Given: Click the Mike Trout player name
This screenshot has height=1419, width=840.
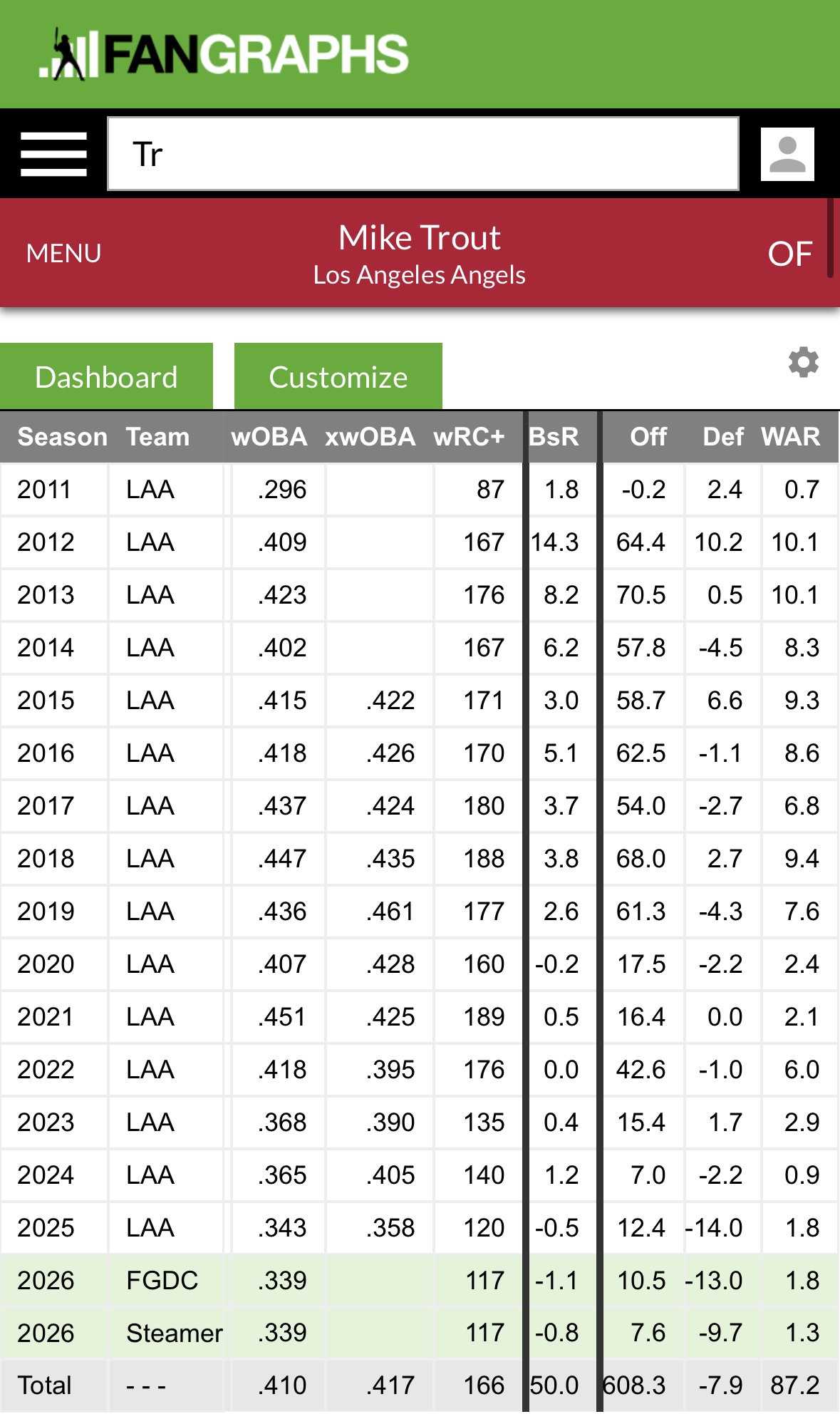Looking at the screenshot, I should [x=419, y=237].
